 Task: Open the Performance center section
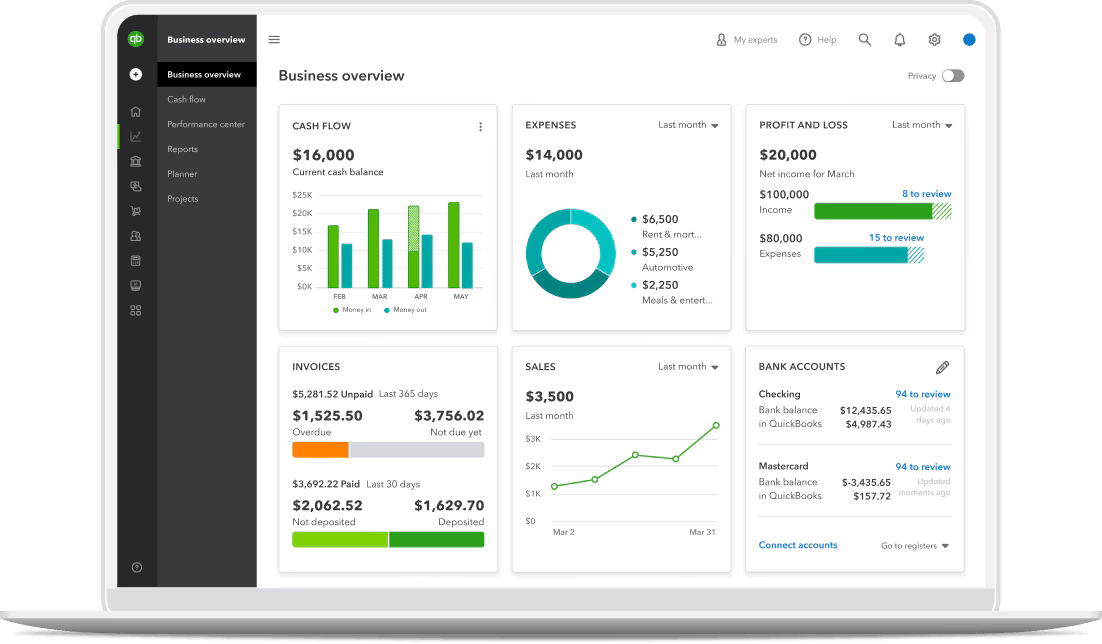click(206, 124)
